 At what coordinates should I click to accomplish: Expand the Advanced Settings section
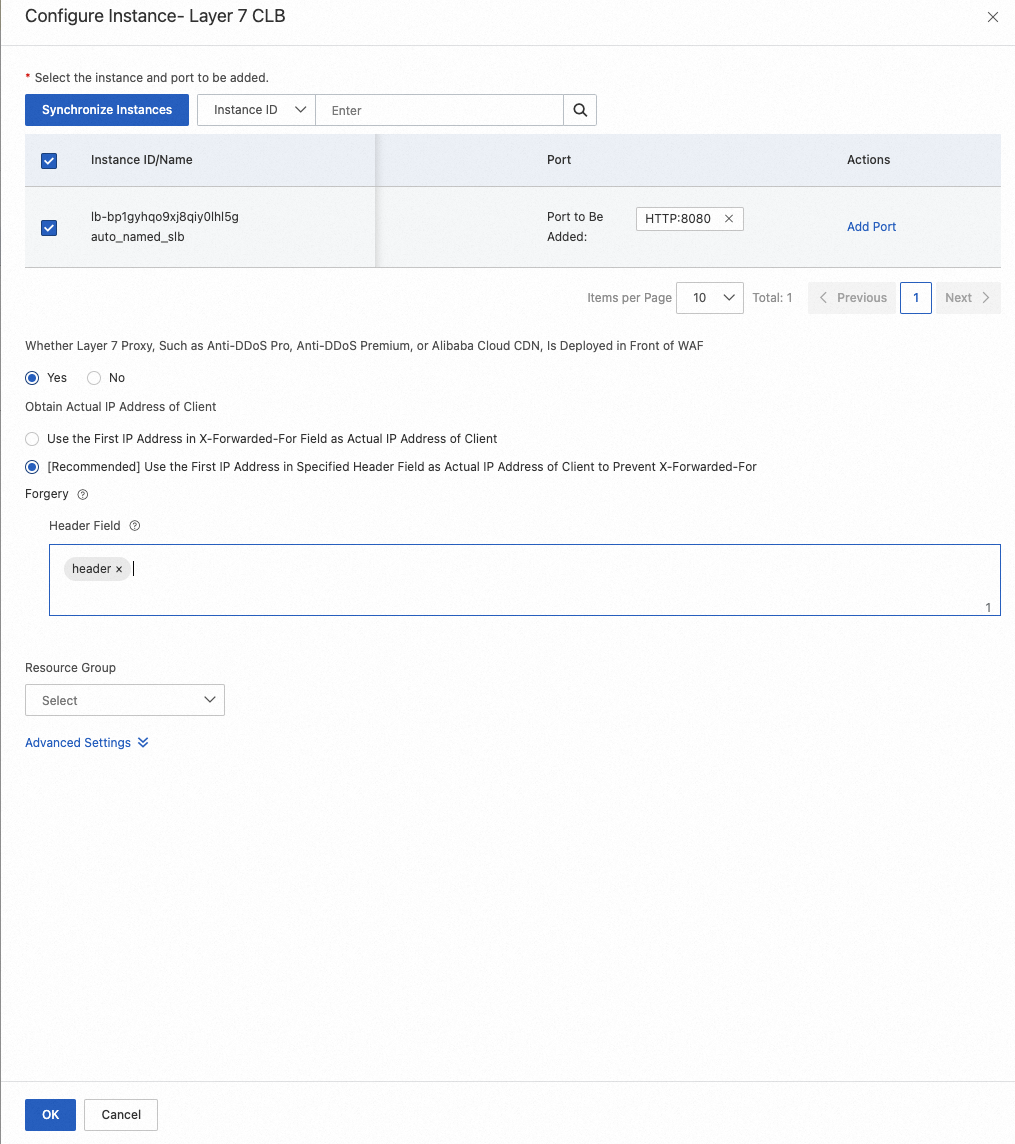(87, 742)
